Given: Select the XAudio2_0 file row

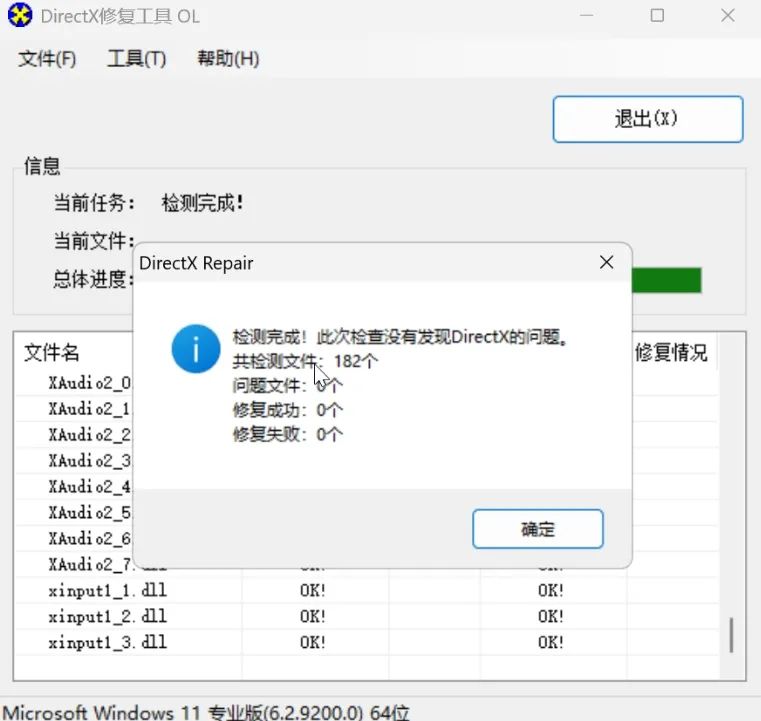Looking at the screenshot, I should [x=89, y=383].
